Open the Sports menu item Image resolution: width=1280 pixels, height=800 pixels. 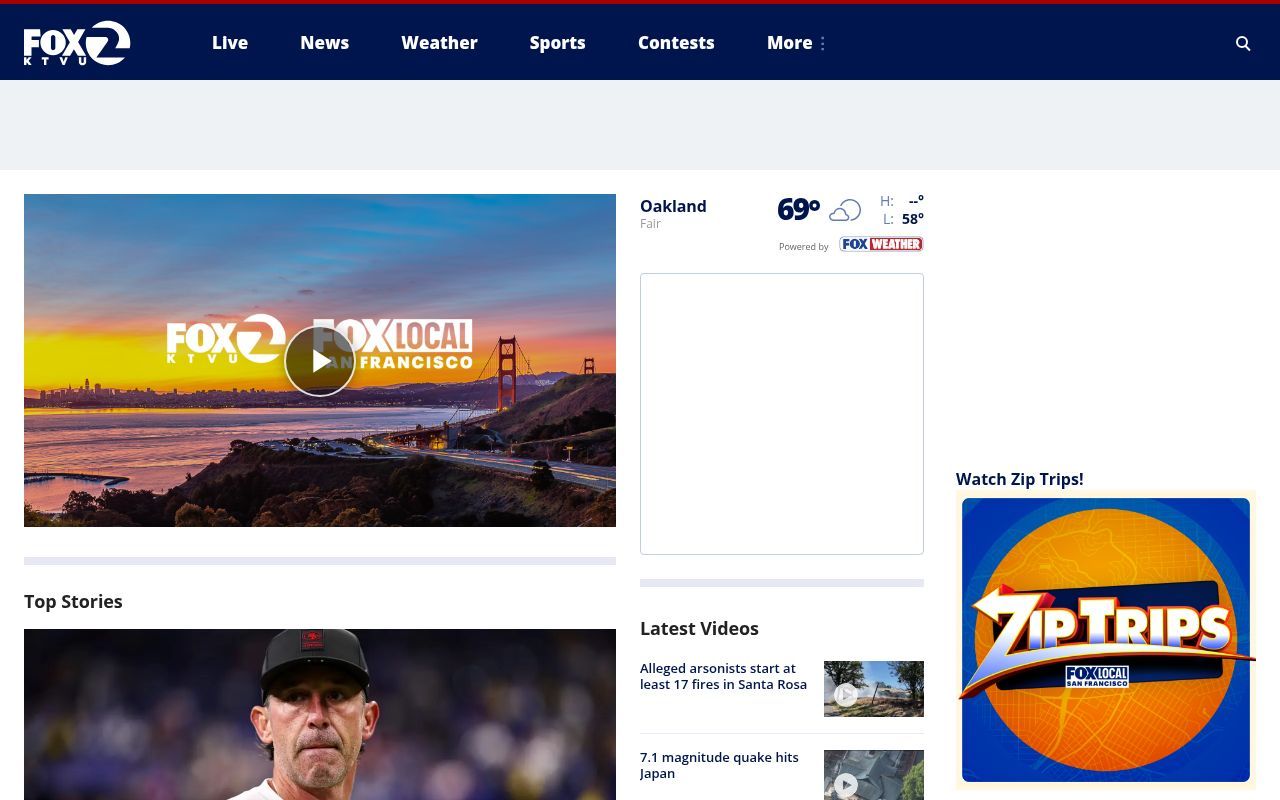[x=558, y=43]
